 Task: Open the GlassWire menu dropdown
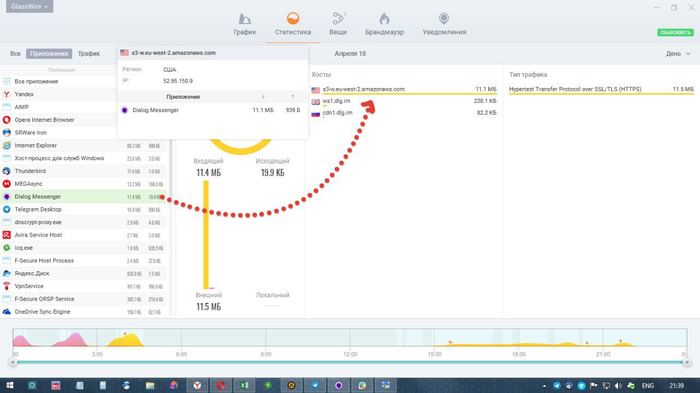click(29, 6)
